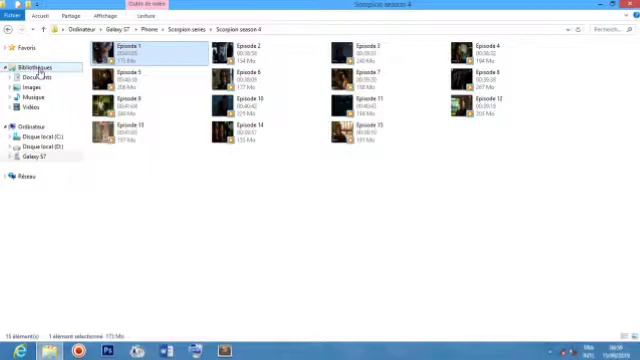The height and width of the screenshot is (360, 640).
Task: Open Disque local (D:)
Action: [x=42, y=147]
